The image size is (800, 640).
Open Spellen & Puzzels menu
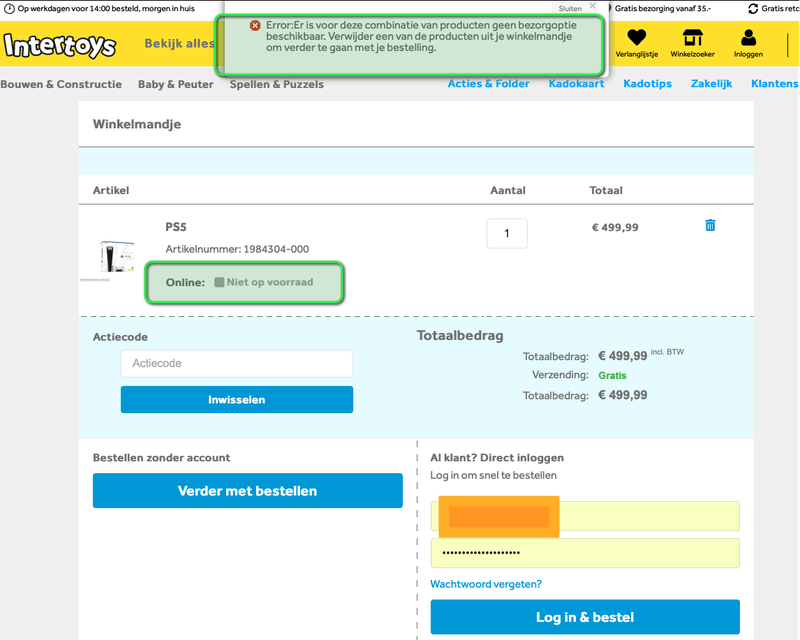point(277,84)
